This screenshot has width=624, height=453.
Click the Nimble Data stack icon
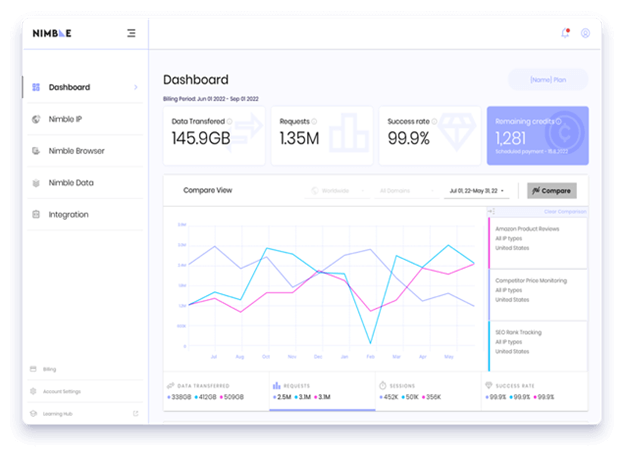(37, 183)
